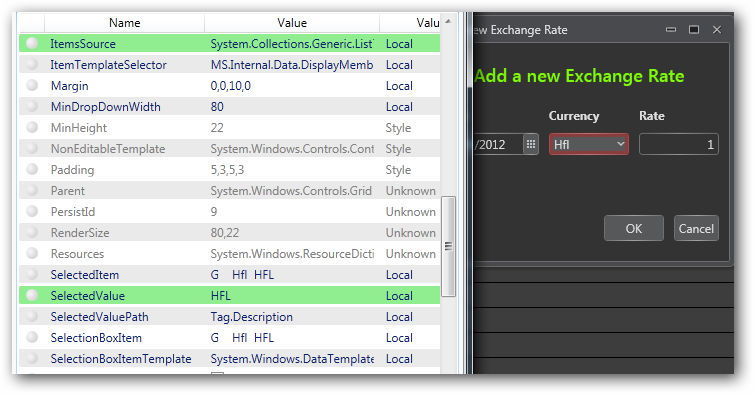This screenshot has width=754, height=394.
Task: Click the SelectedValue value HFL
Action: point(220,296)
